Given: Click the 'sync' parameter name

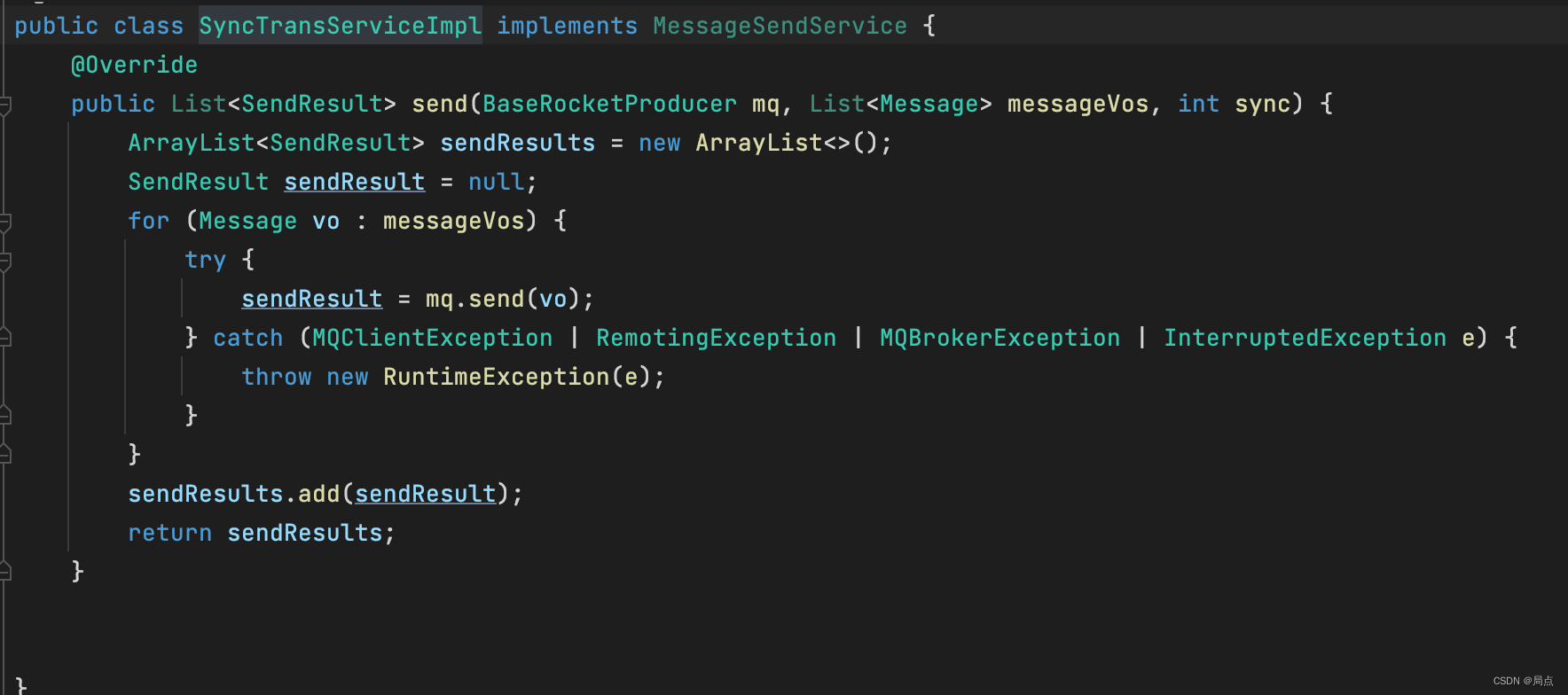Looking at the screenshot, I should pyautogui.click(x=1263, y=104).
